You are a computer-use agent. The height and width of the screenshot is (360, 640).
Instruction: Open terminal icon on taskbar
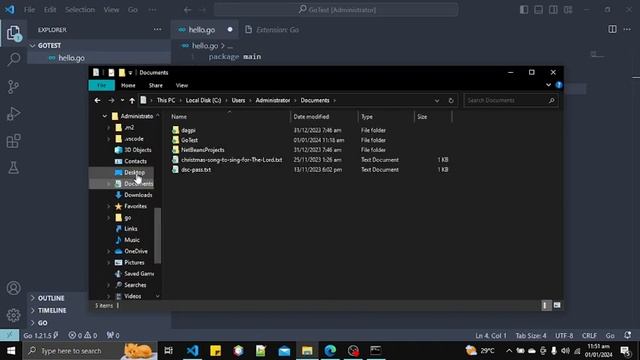click(x=376, y=351)
